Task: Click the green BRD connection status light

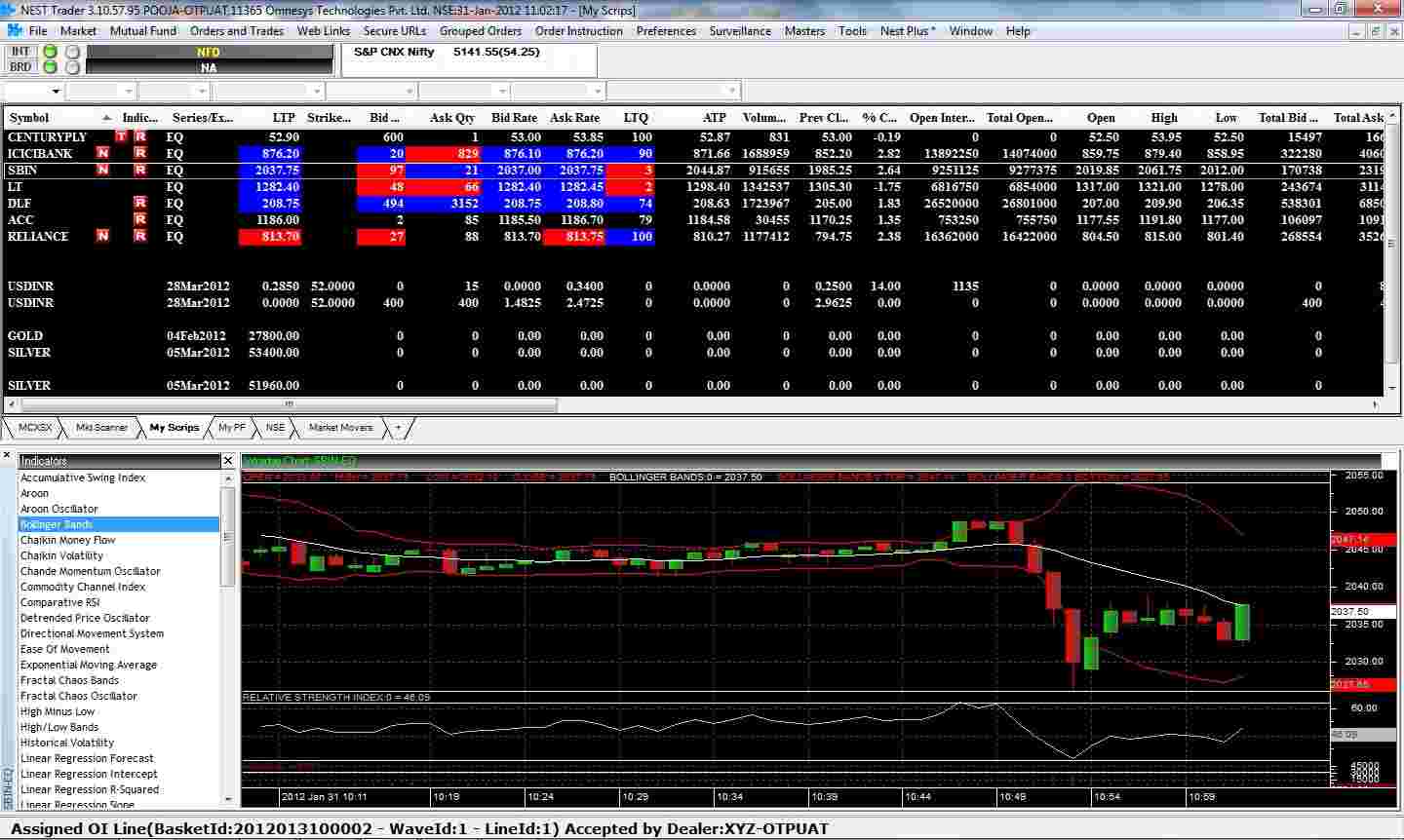Action: (x=50, y=67)
